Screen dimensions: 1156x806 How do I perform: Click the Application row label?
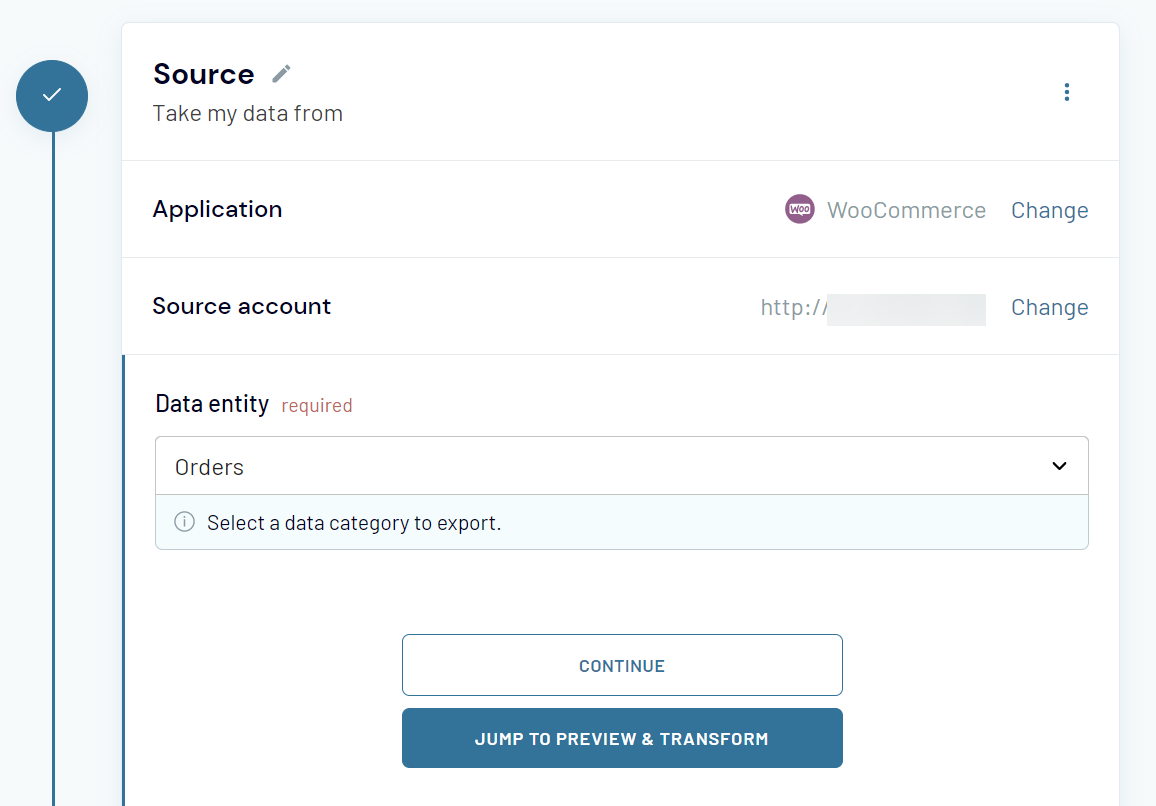[217, 209]
